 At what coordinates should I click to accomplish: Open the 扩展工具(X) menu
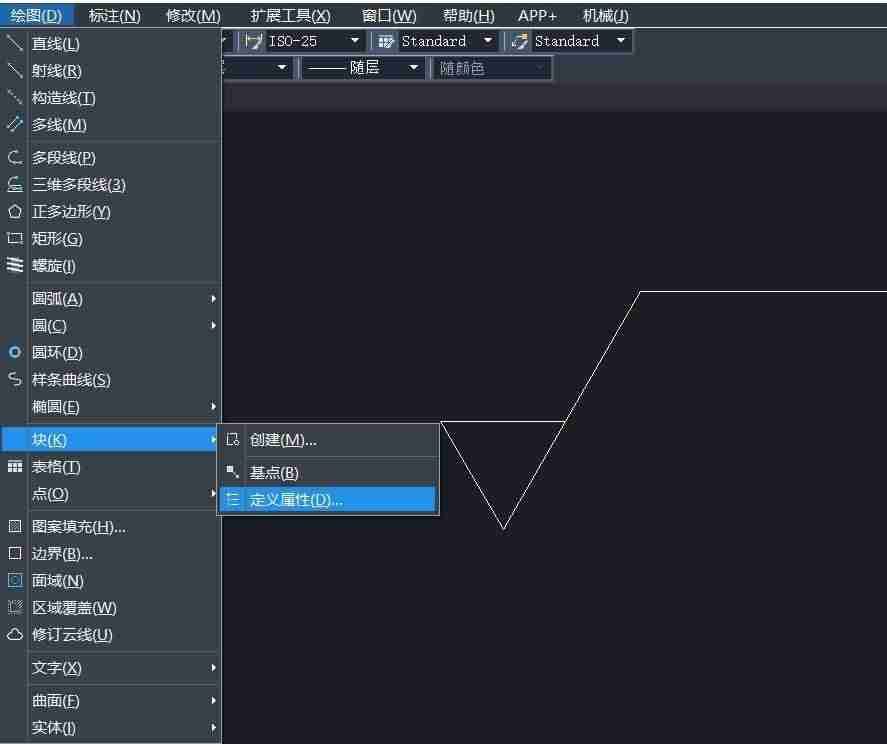(x=290, y=15)
